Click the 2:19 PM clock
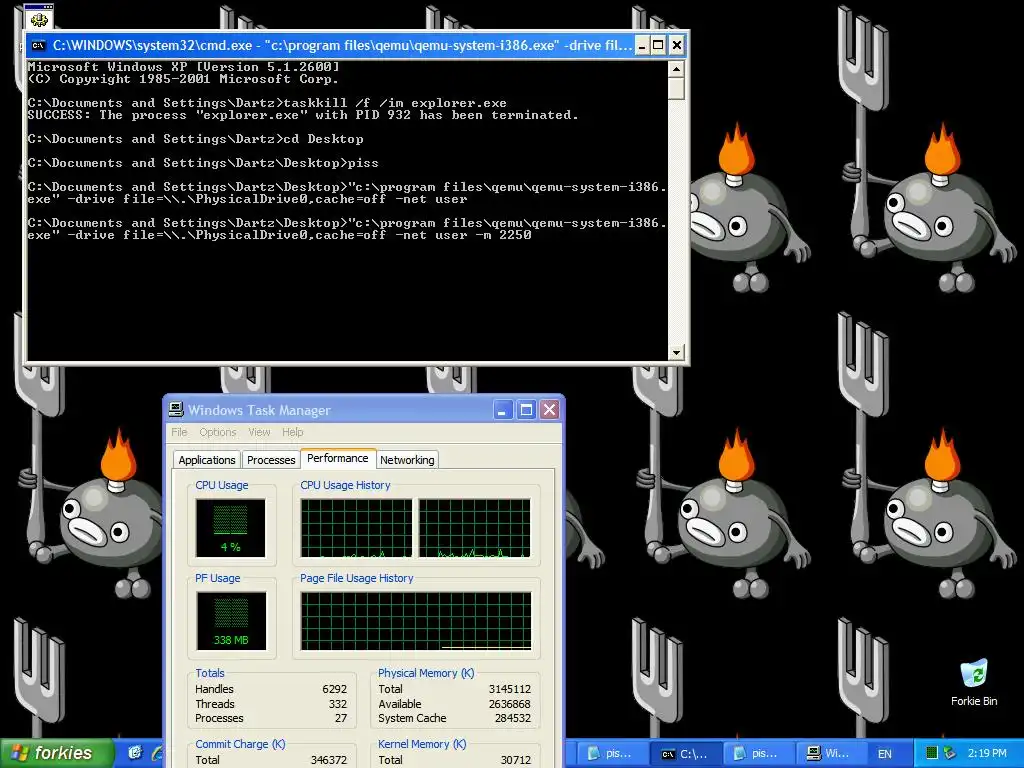Screen dimensions: 1024x768 [987, 754]
